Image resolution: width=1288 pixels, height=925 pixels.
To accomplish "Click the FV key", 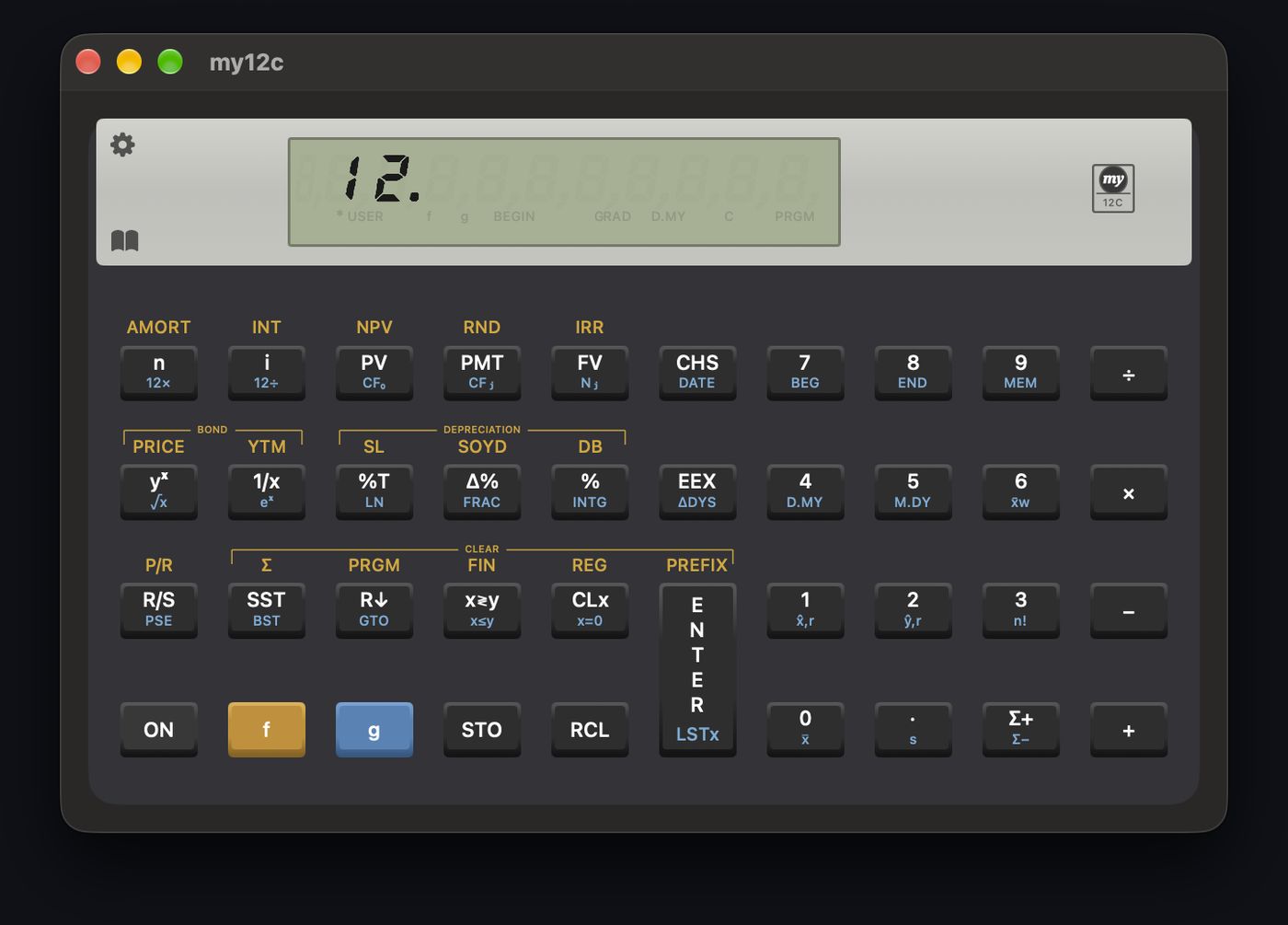I will [x=590, y=373].
